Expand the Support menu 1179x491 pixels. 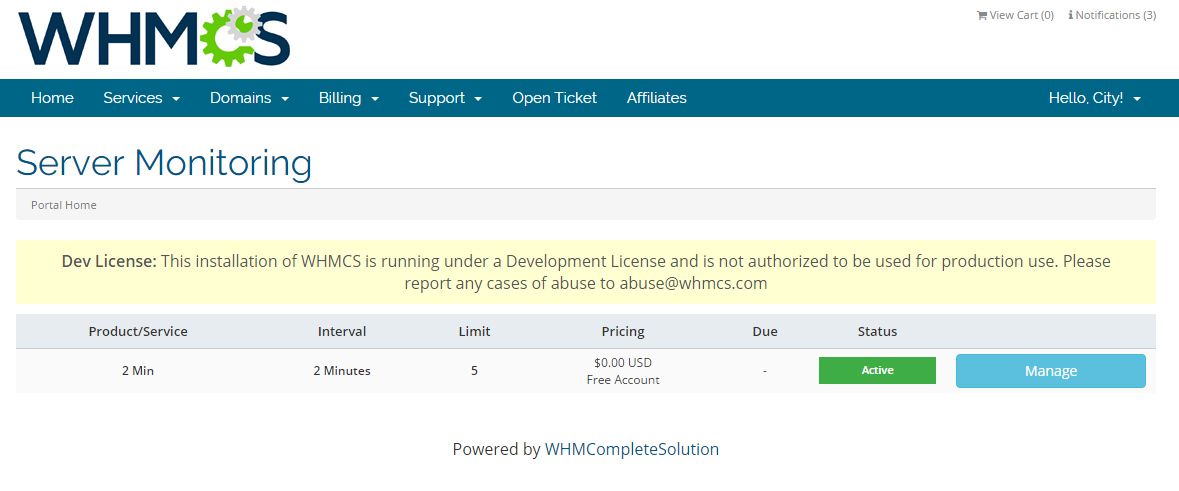pos(445,98)
